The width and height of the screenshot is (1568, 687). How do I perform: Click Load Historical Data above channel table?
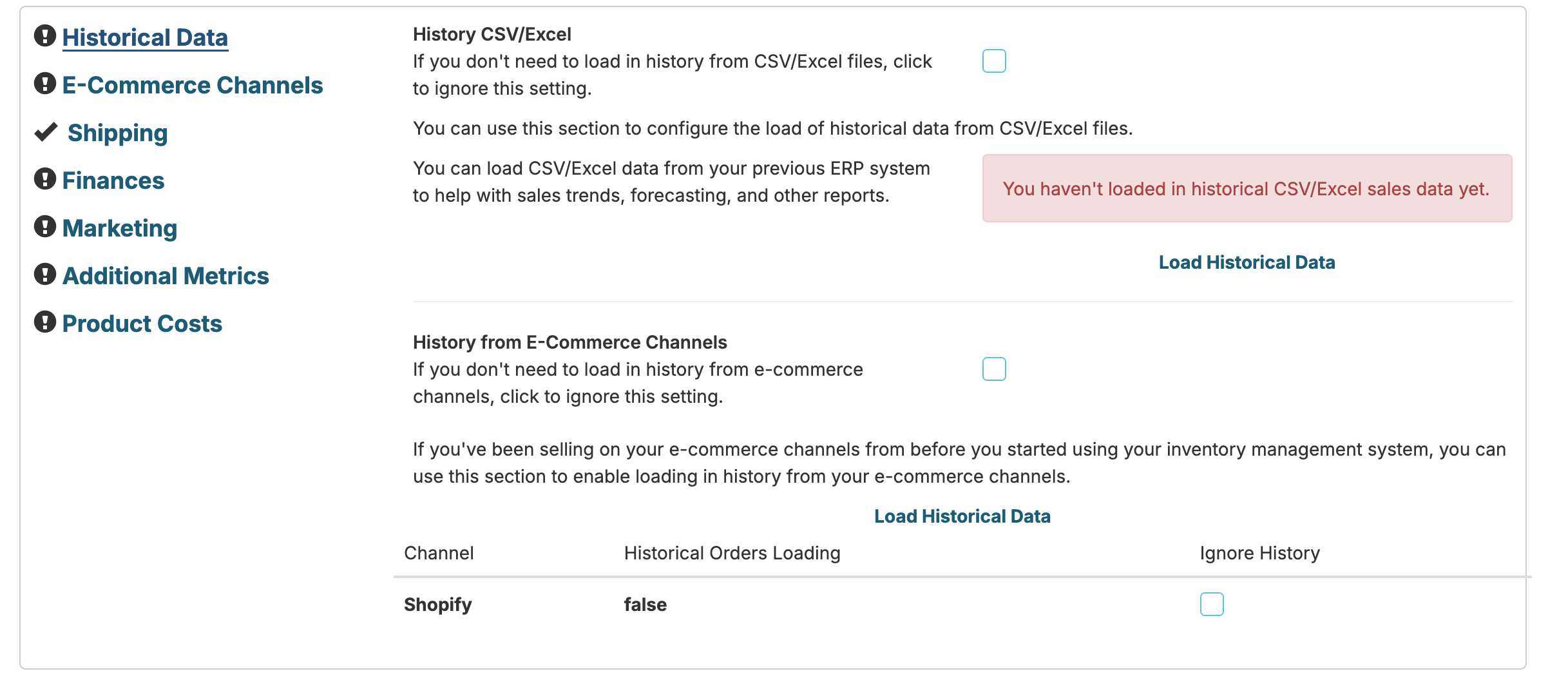962,516
